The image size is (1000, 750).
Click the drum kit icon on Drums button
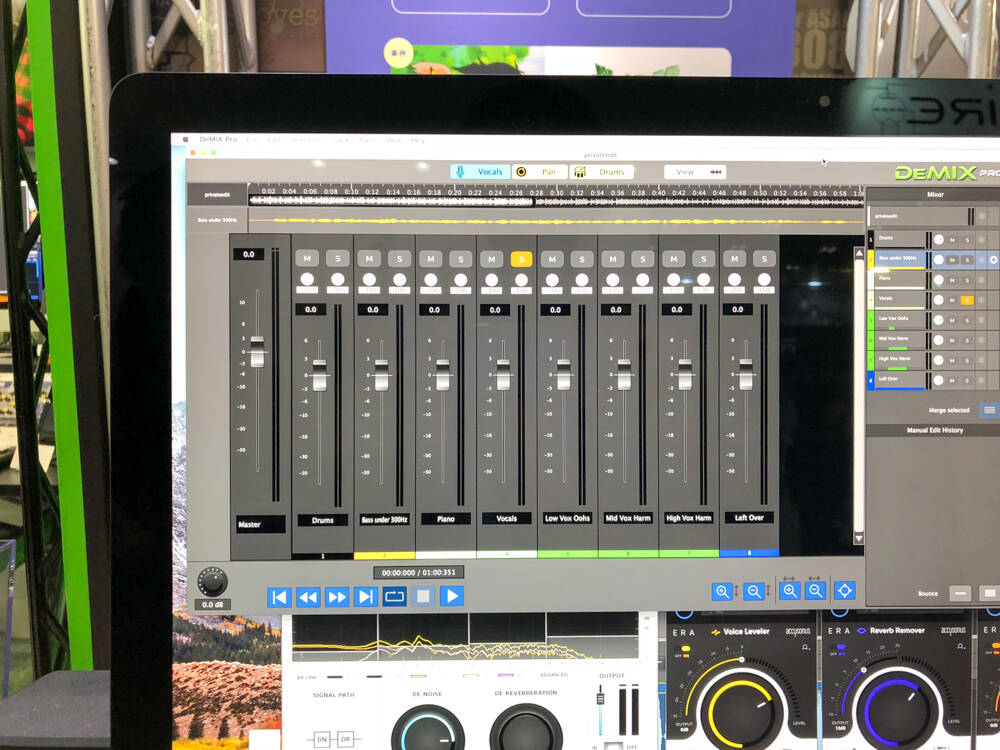pos(580,172)
